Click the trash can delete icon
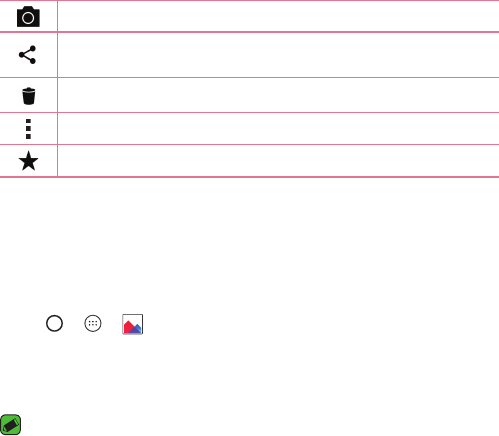The height and width of the screenshot is (436, 499). coord(29,96)
